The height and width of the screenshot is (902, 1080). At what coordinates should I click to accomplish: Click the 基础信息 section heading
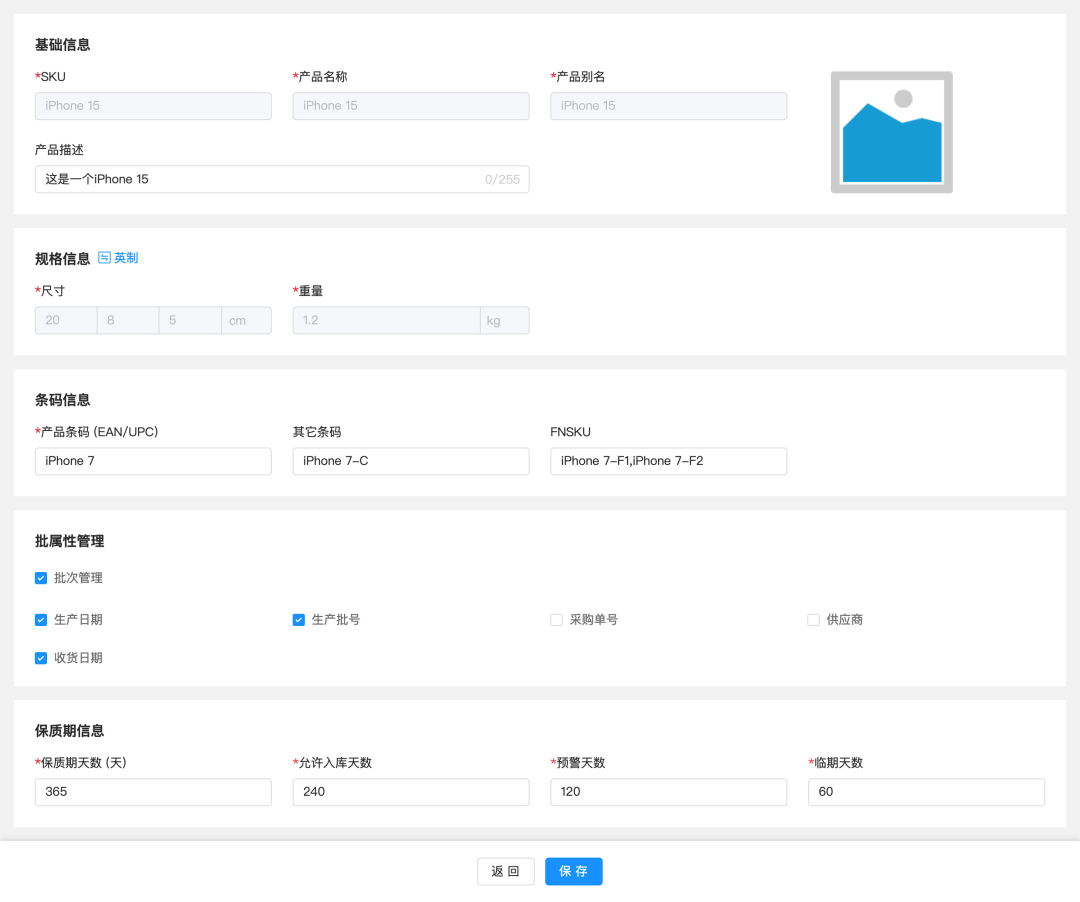[63, 45]
